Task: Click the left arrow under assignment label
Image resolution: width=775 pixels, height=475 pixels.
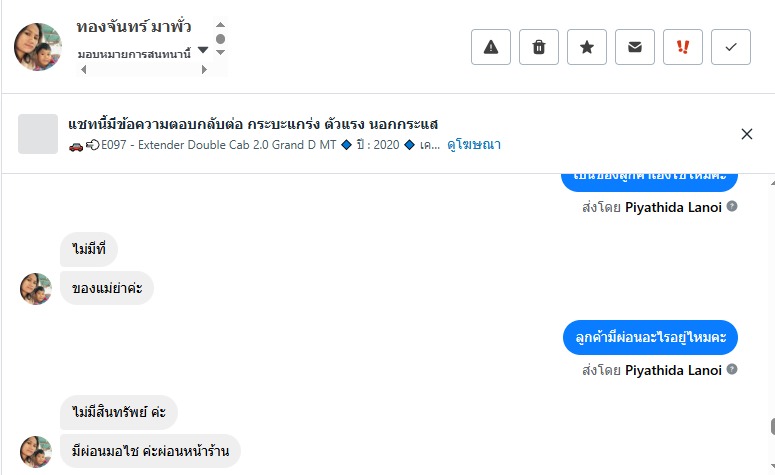Action: click(84, 70)
